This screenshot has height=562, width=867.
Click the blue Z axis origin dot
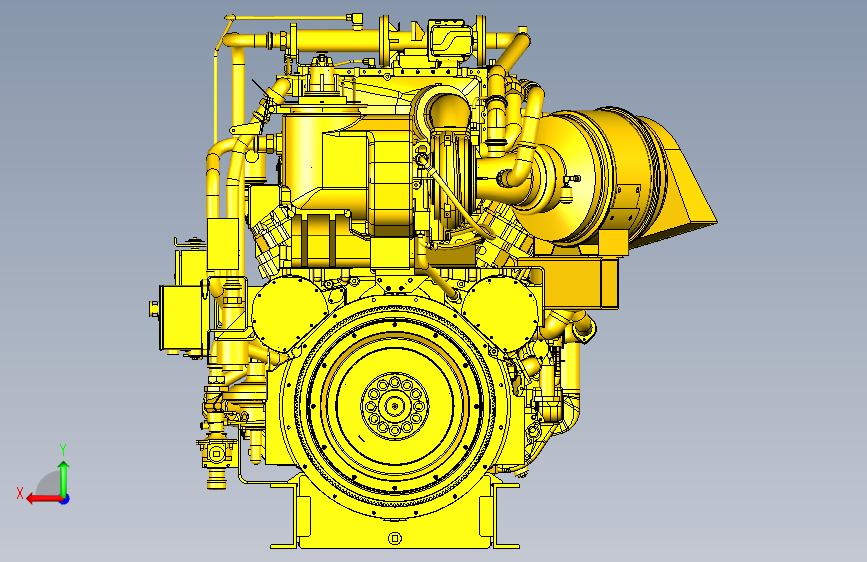(65, 499)
